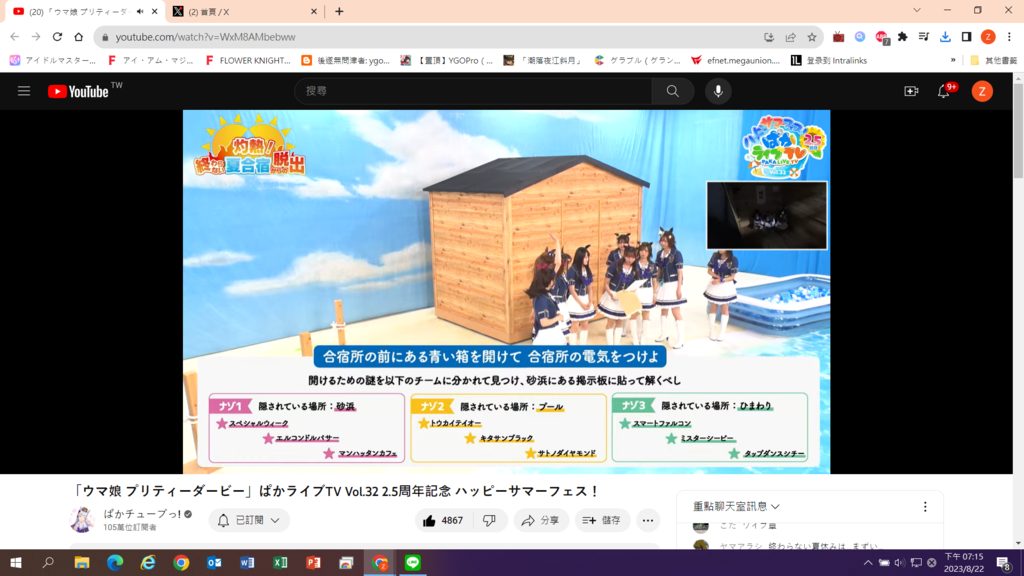
Task: Open PowerPoint from the taskbar
Action: [313, 562]
